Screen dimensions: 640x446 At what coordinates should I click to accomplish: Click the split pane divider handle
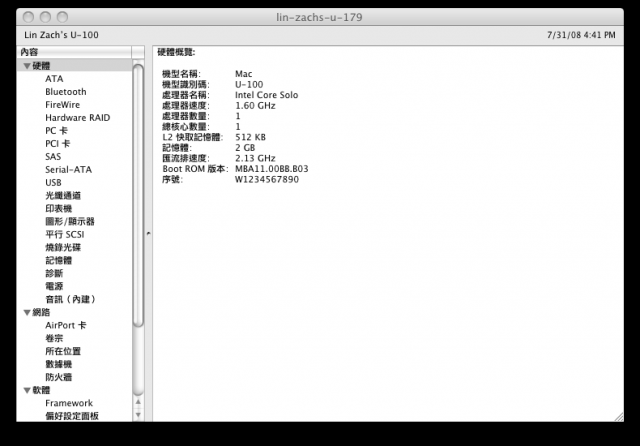point(148,233)
